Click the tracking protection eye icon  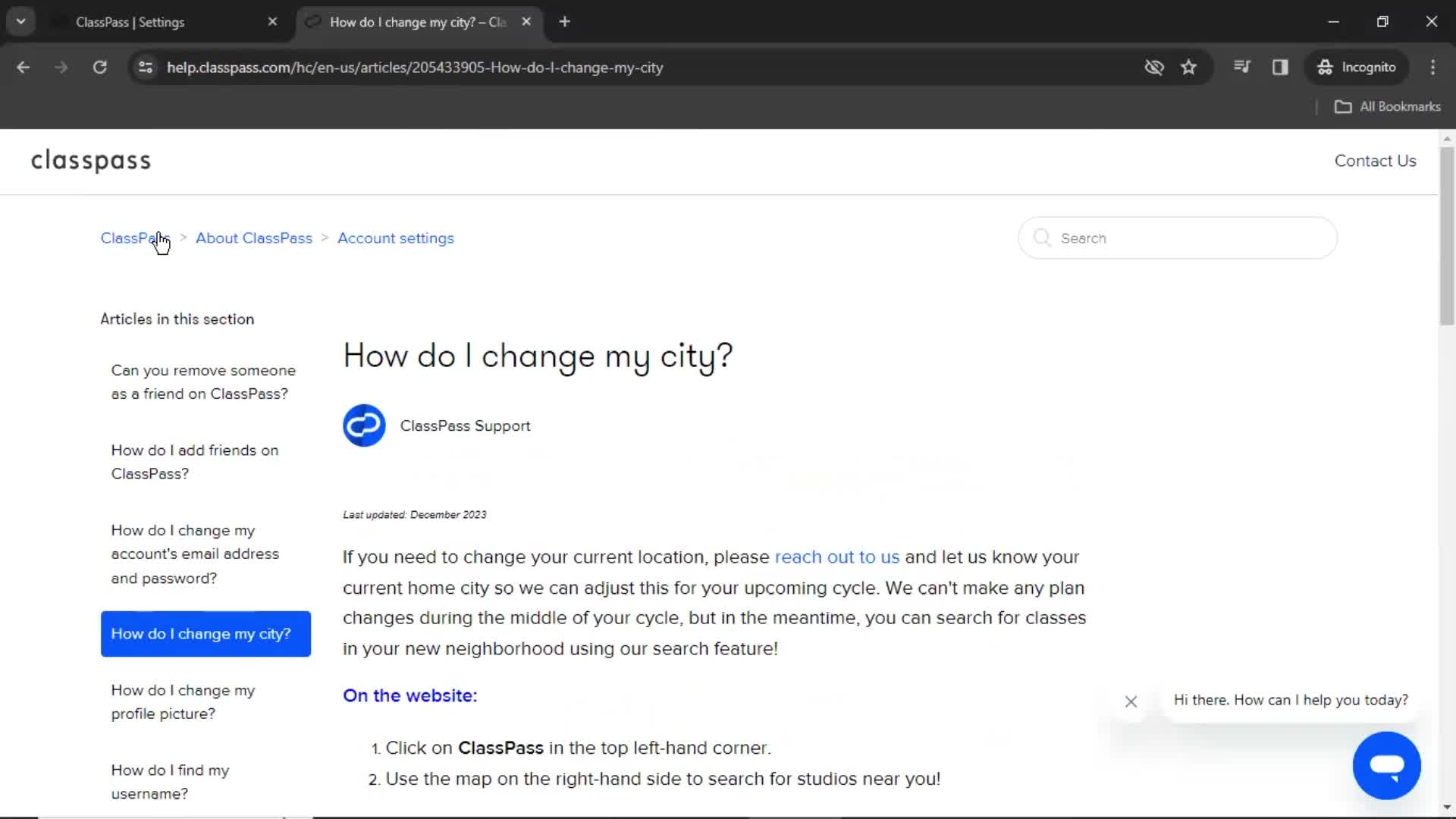[x=1154, y=67]
